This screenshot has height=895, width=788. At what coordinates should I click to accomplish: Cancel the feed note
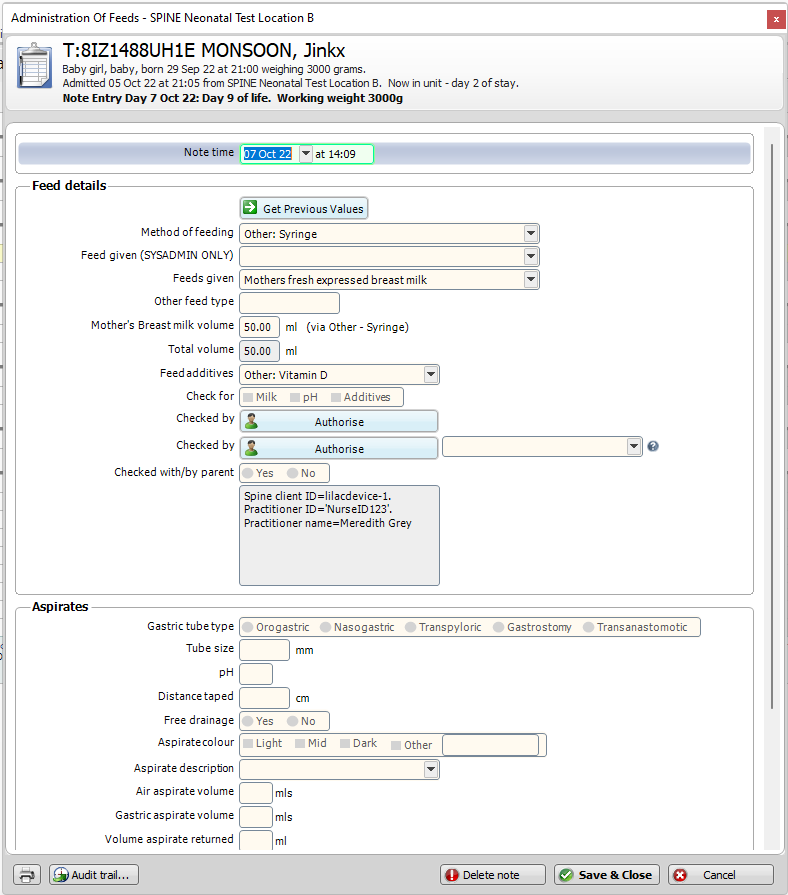point(721,874)
